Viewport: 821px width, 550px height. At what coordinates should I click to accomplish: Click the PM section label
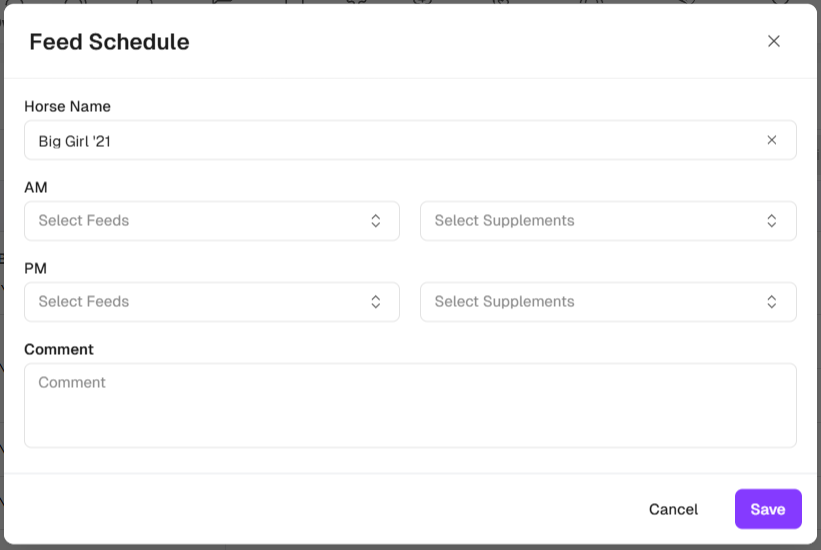tap(36, 268)
